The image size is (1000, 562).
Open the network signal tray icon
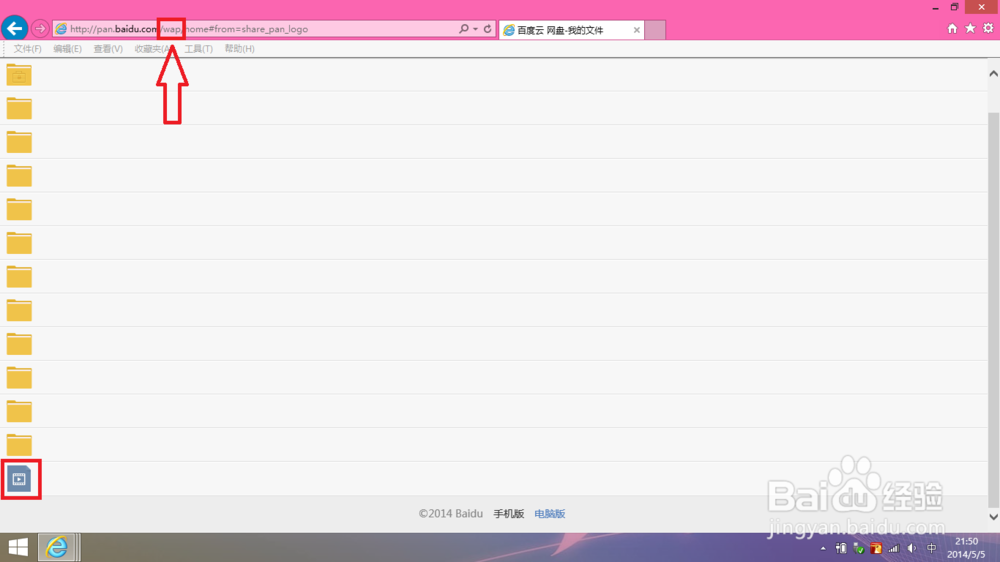pyautogui.click(x=894, y=548)
